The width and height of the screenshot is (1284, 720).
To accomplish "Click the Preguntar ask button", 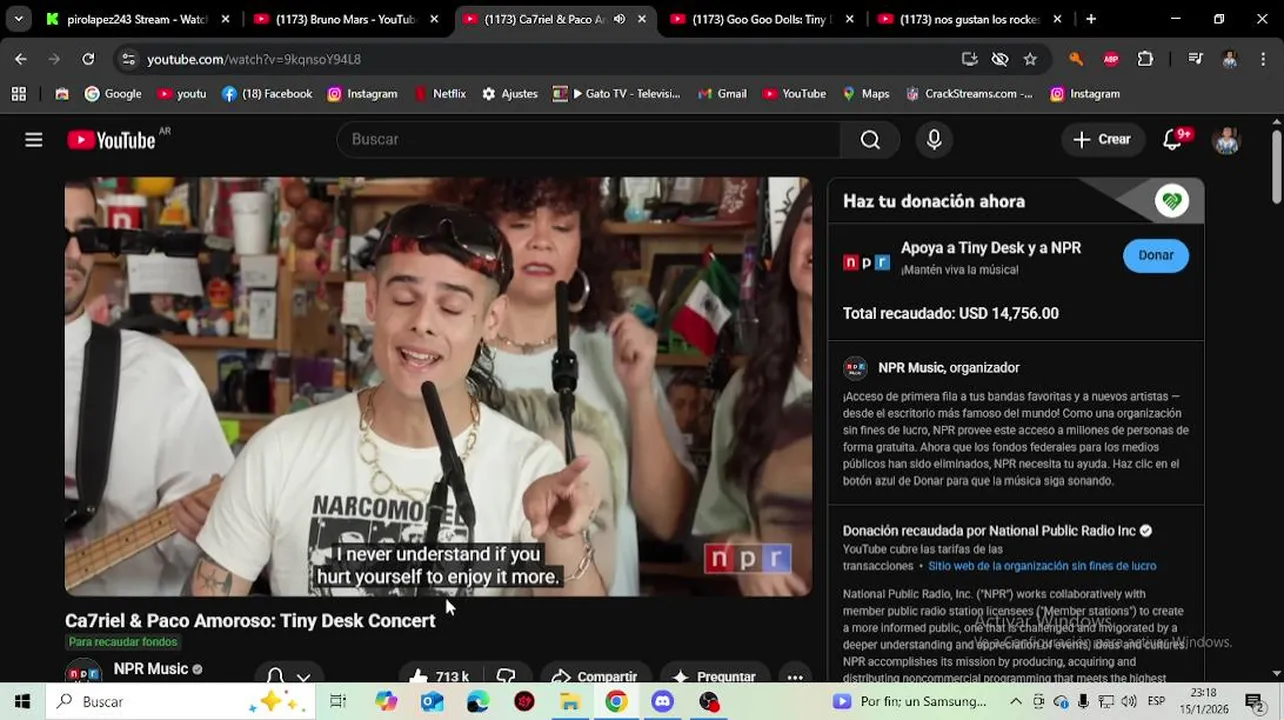I will click(714, 677).
